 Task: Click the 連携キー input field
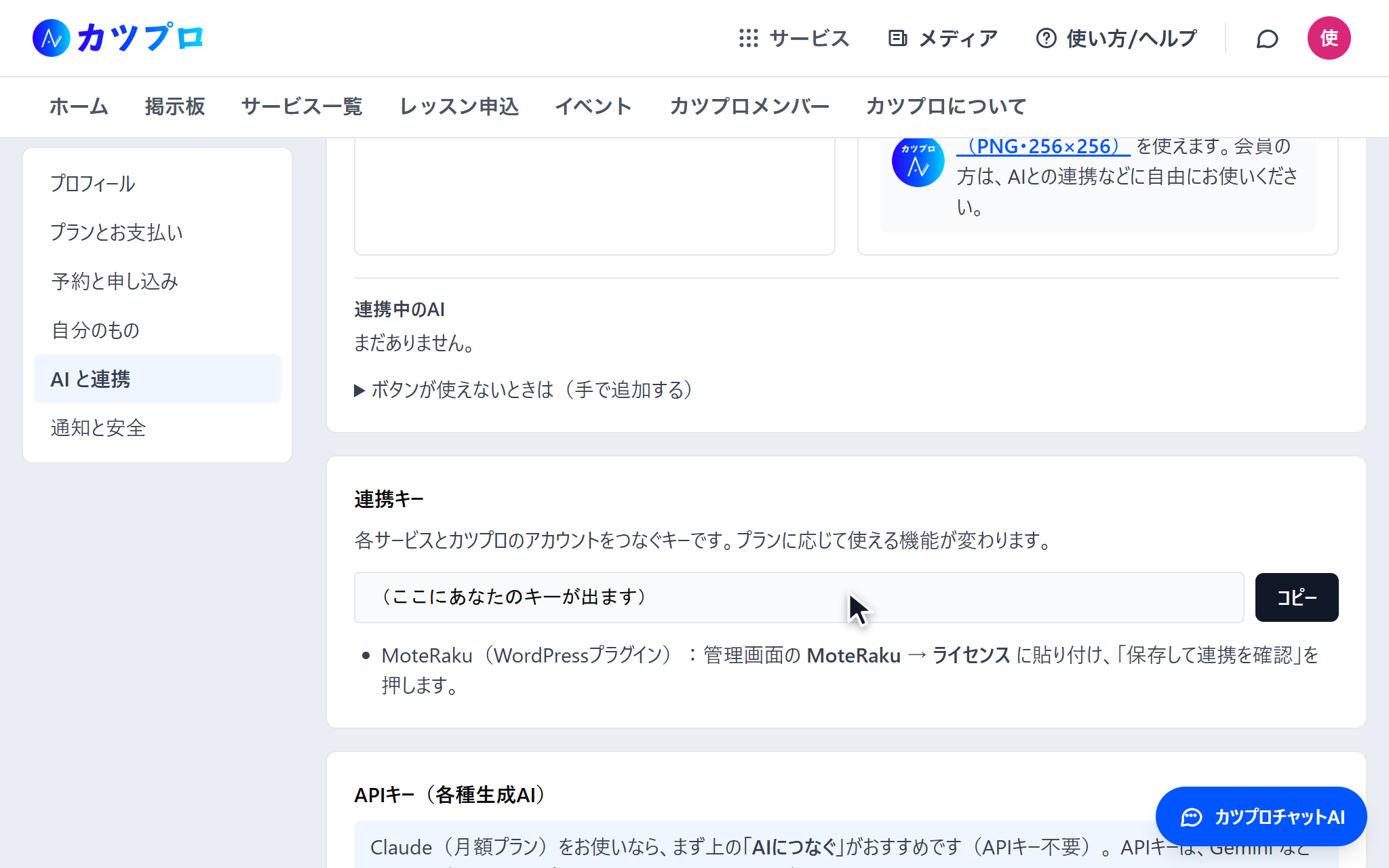(x=799, y=597)
